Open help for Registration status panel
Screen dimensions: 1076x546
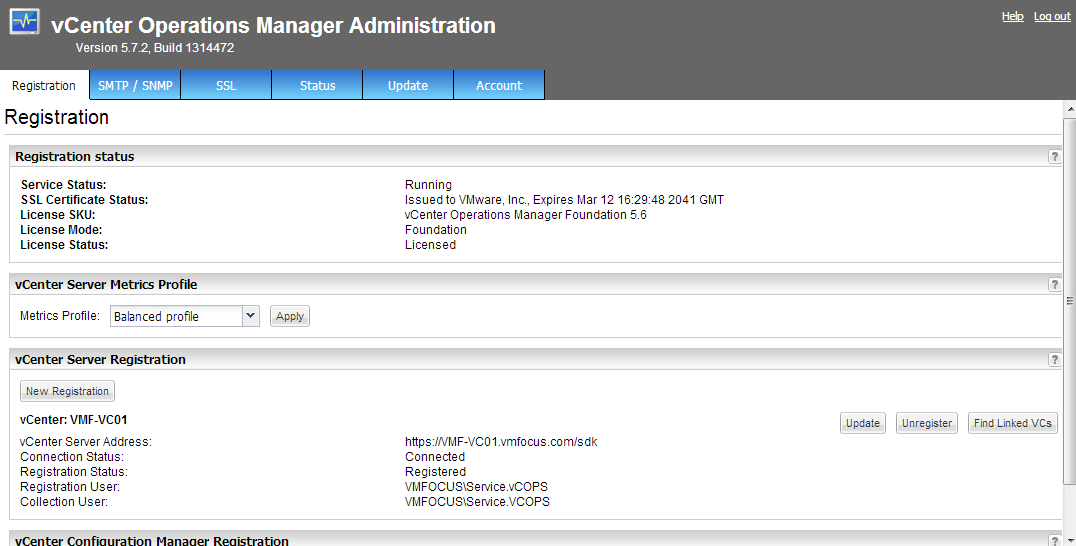pos(1054,157)
